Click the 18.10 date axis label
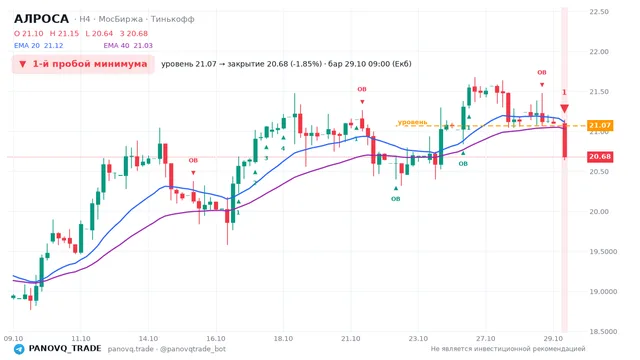 tap(283, 339)
